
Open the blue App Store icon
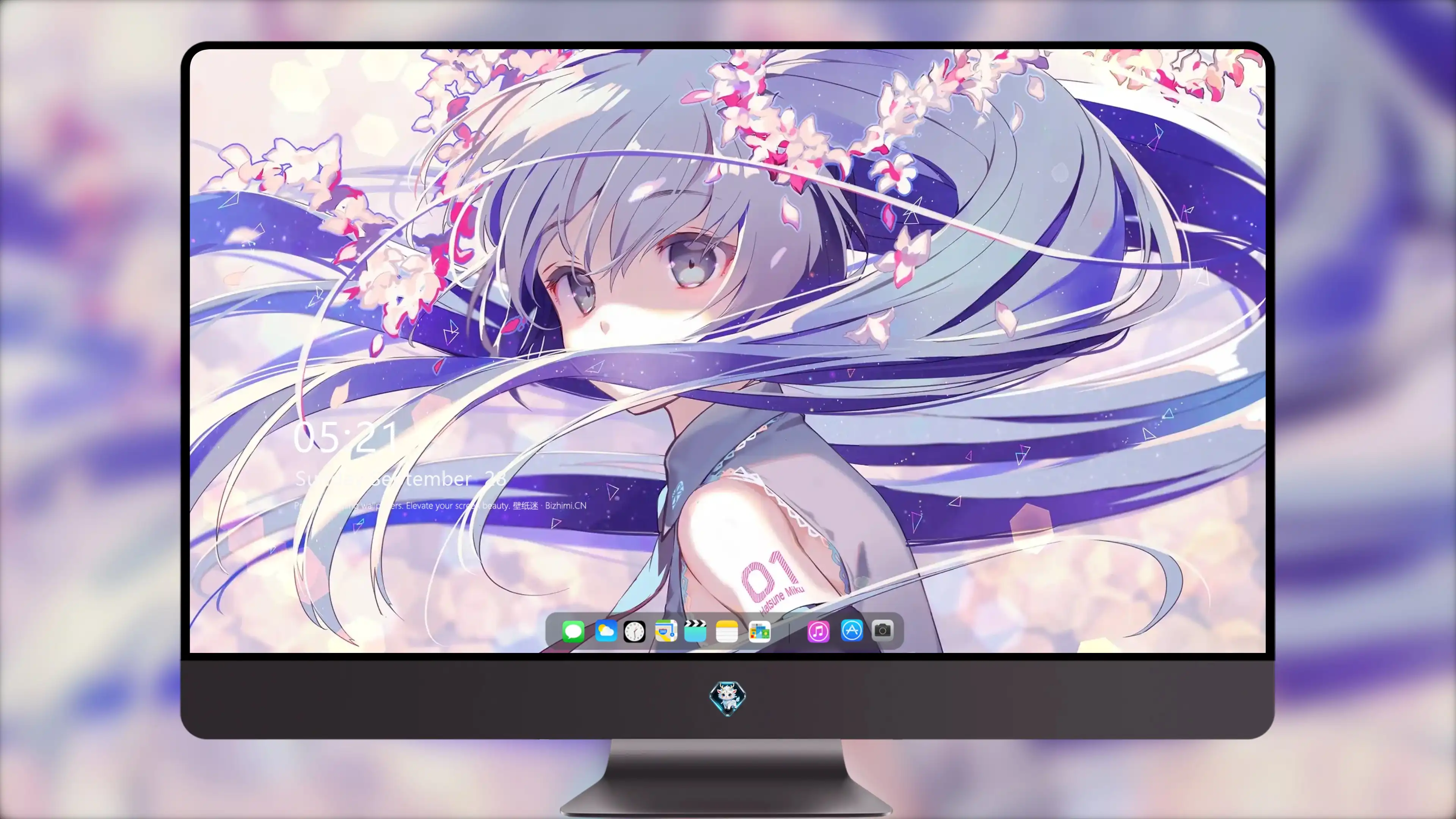point(852,630)
